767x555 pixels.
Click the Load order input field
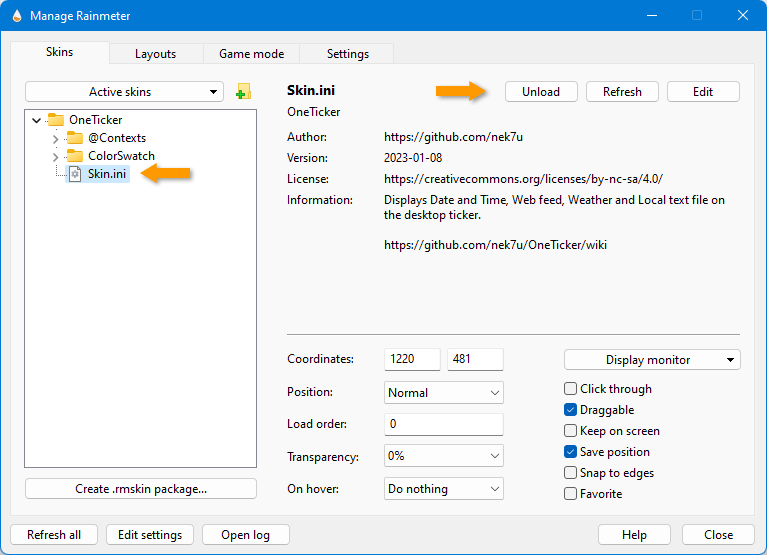coord(444,424)
